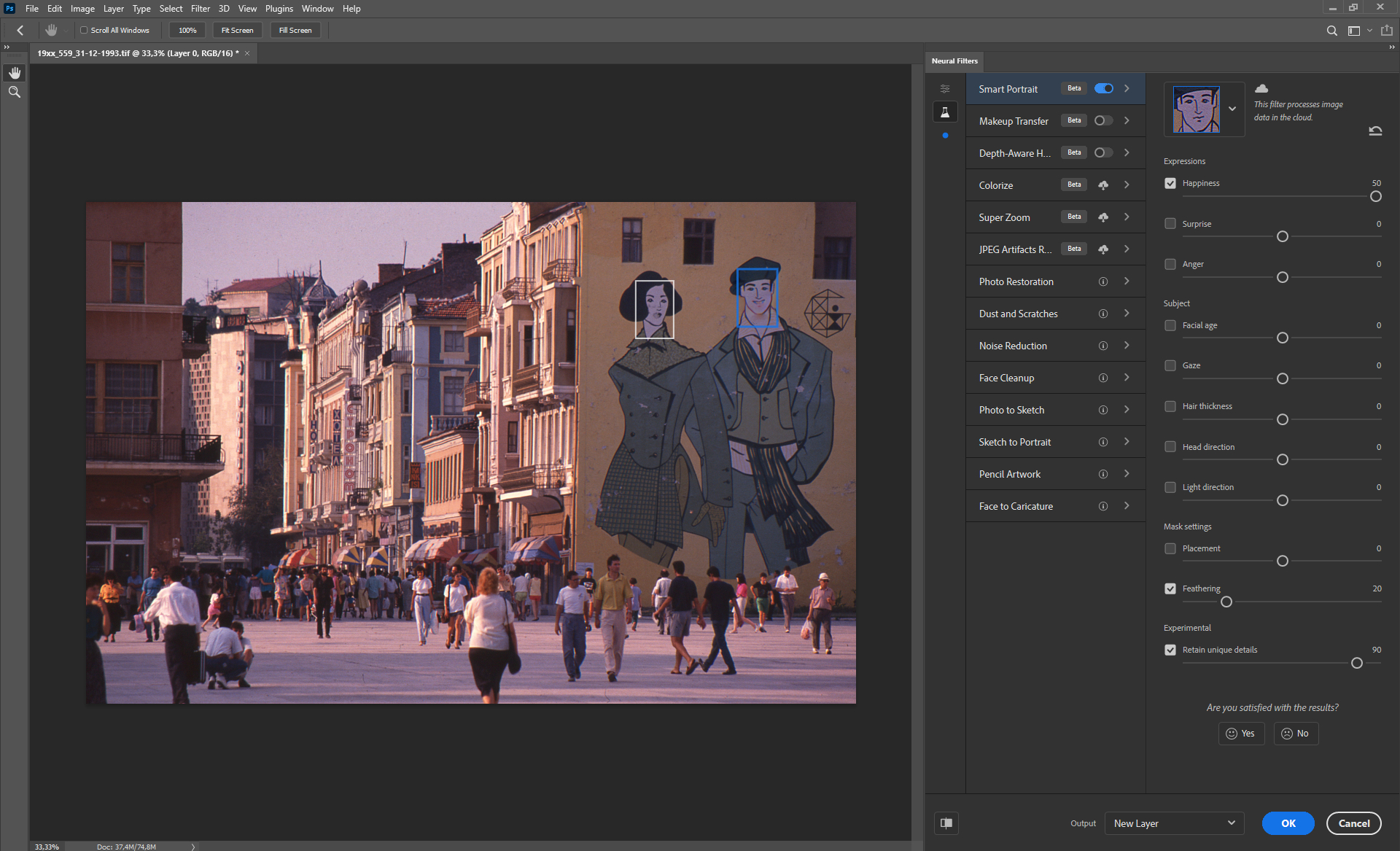Click Photo Restoration info icon
Image resolution: width=1400 pixels, height=851 pixels.
(1103, 281)
